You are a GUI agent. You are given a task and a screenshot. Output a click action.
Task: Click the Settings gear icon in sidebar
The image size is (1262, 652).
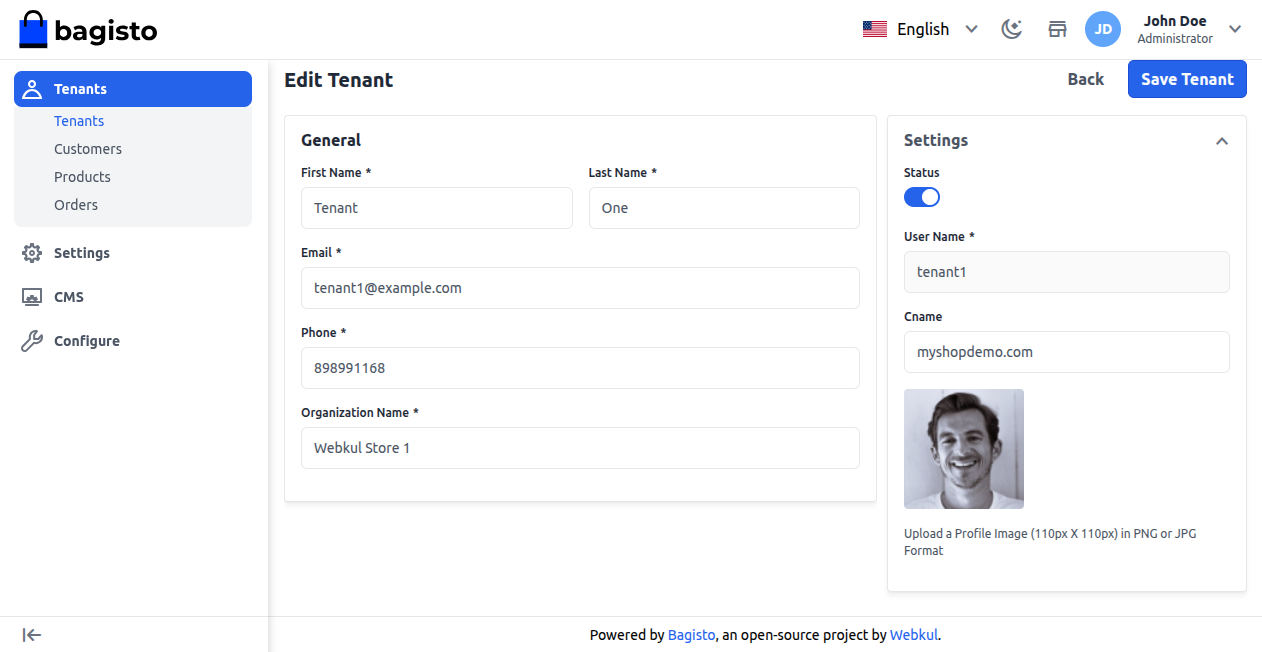32,253
